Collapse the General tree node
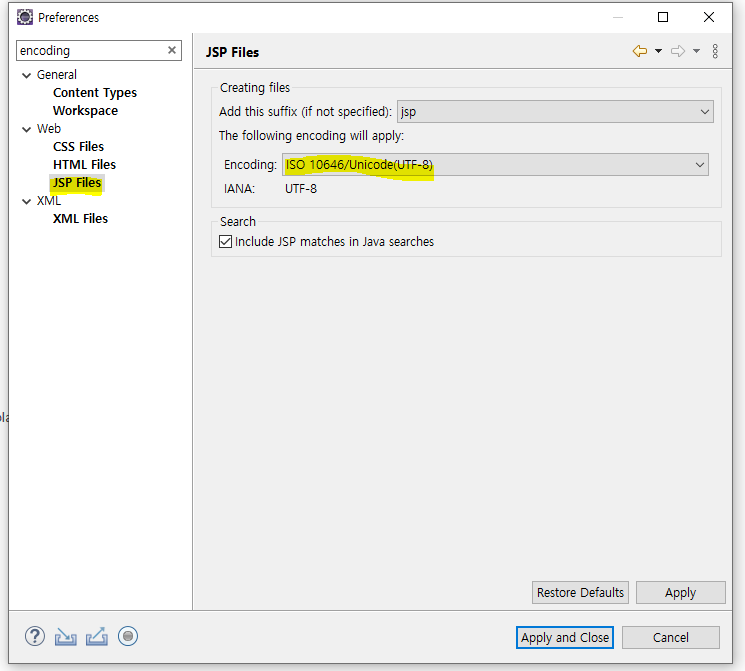 [x=27, y=75]
